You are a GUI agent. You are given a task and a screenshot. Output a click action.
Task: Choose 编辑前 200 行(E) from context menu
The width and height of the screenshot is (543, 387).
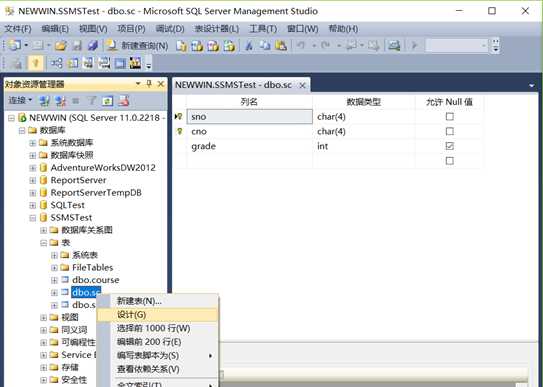pos(158,342)
